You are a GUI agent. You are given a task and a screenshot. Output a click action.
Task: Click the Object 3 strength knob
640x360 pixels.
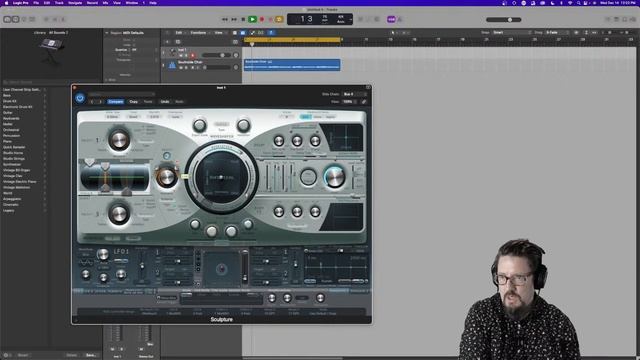click(119, 214)
